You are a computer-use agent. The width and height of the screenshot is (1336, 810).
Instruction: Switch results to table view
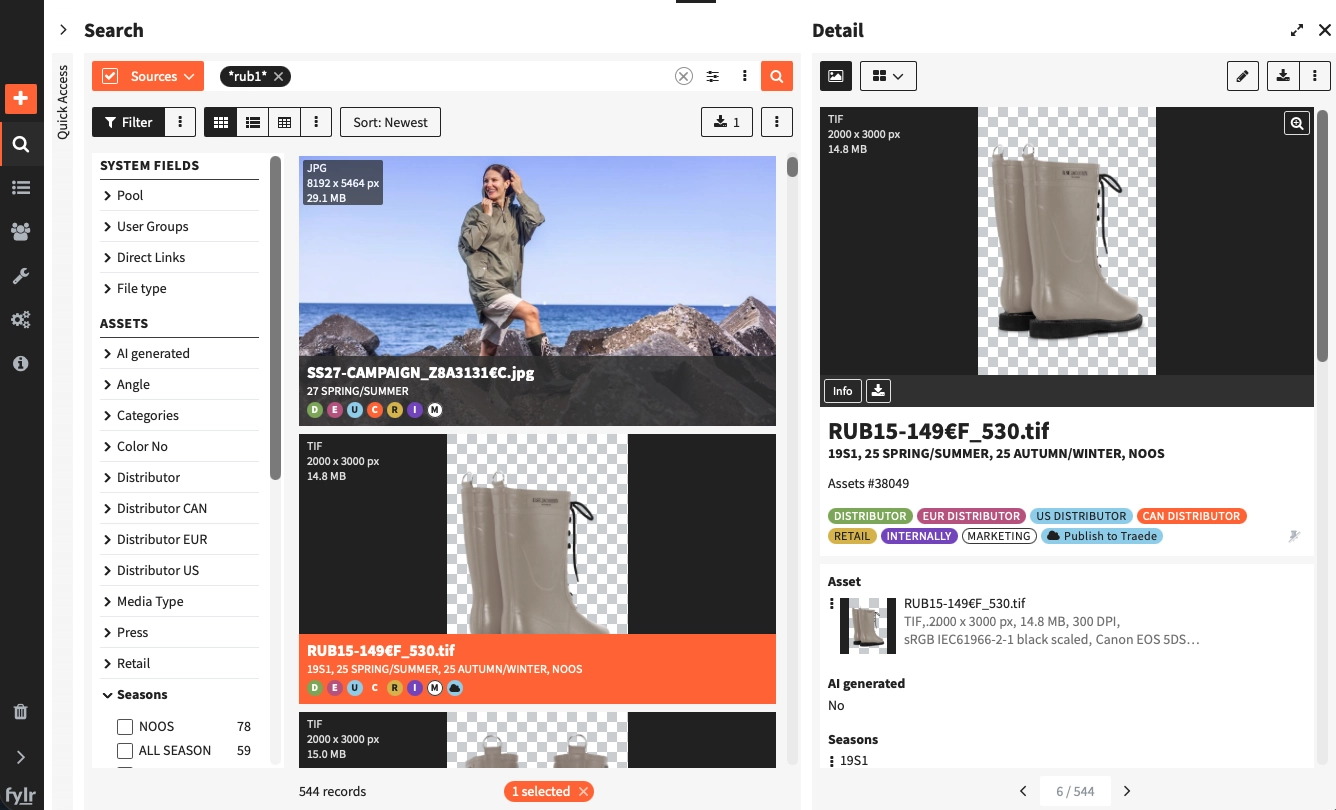pyautogui.click(x=285, y=122)
